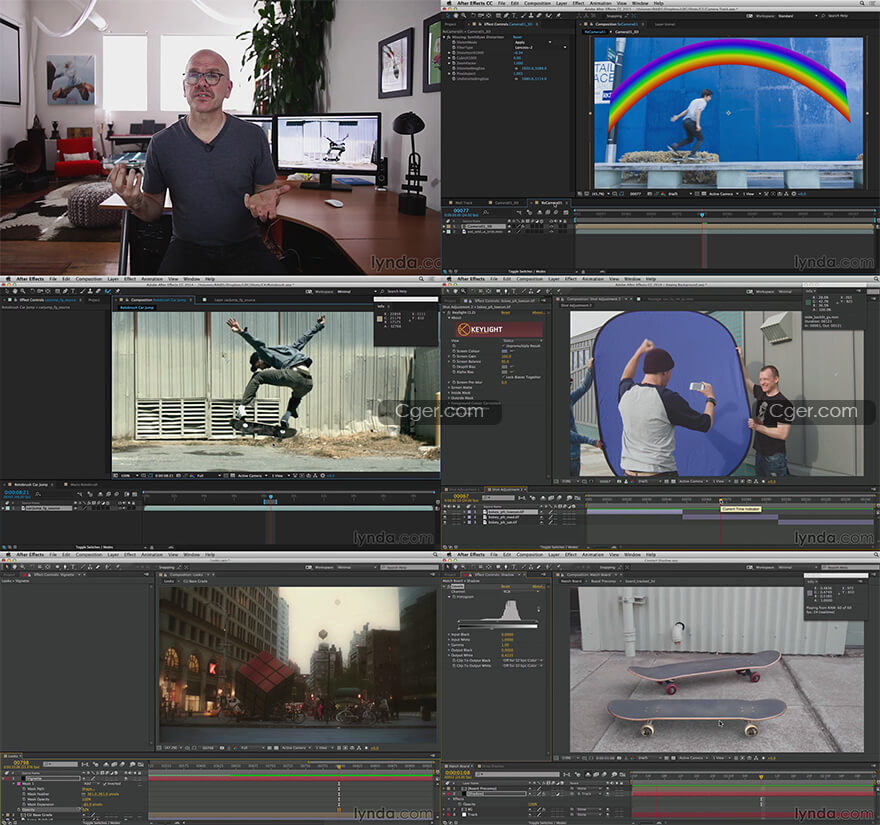Image resolution: width=880 pixels, height=825 pixels.
Task: Select the Brush tool in the rainbow window
Action: (x=523, y=16)
